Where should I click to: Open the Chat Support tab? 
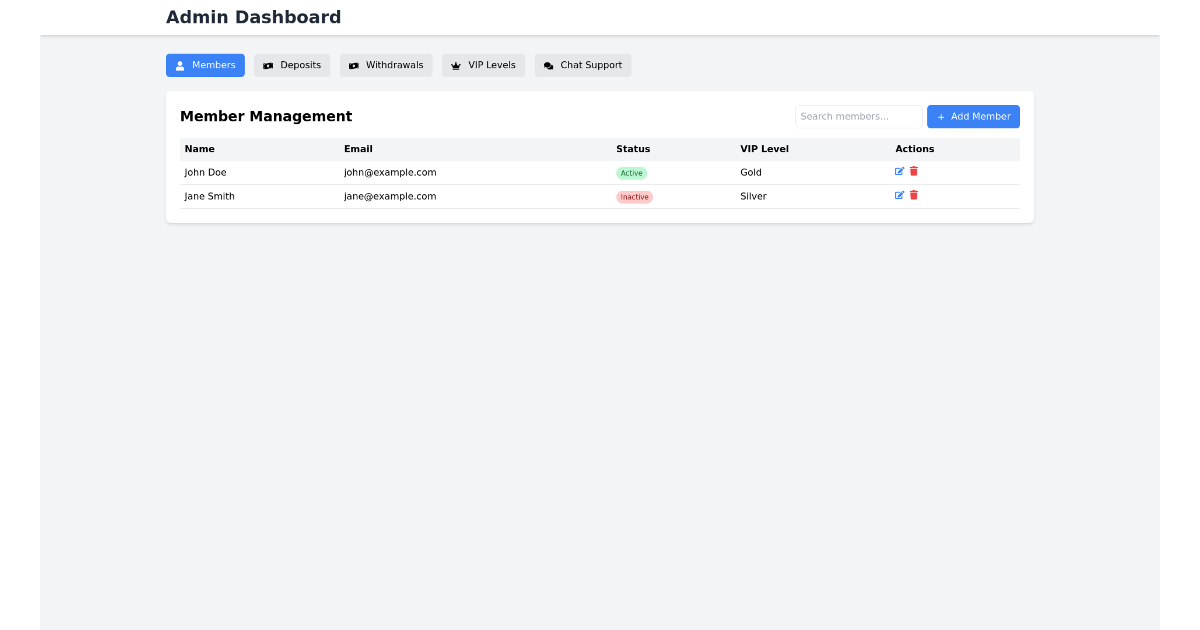point(583,65)
